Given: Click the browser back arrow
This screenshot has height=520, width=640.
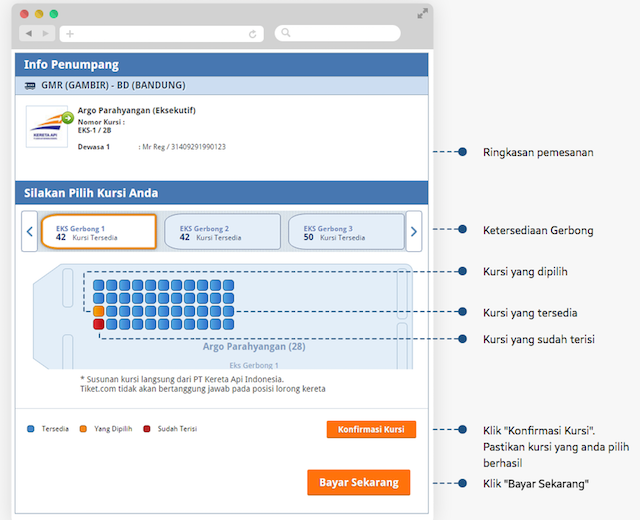Looking at the screenshot, I should 29,33.
